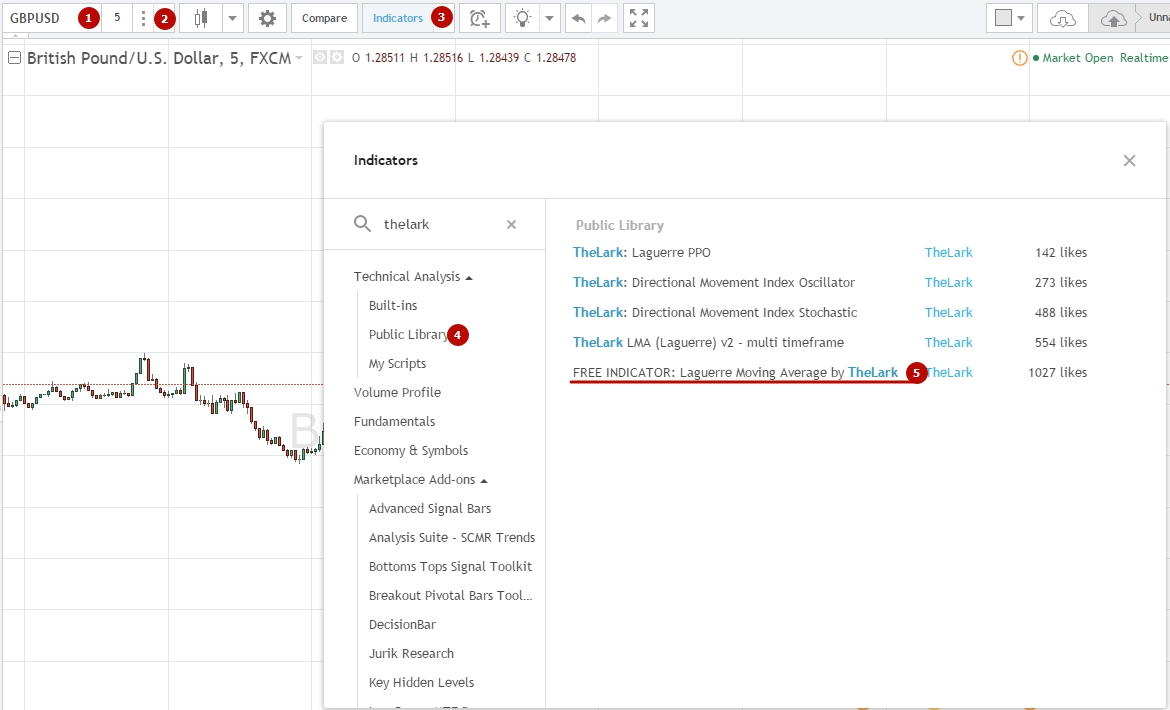
Task: Add FREE INDICATOR: Laguerre Moving Average
Action: click(736, 372)
